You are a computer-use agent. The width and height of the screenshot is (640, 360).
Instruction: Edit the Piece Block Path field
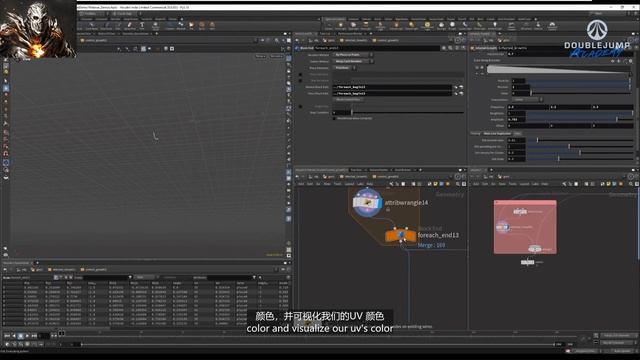point(393,93)
